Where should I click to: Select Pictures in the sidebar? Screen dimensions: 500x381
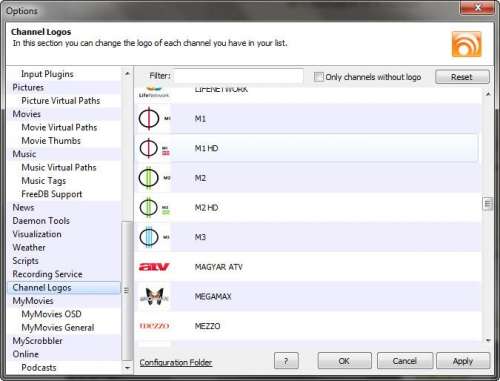click(28, 87)
